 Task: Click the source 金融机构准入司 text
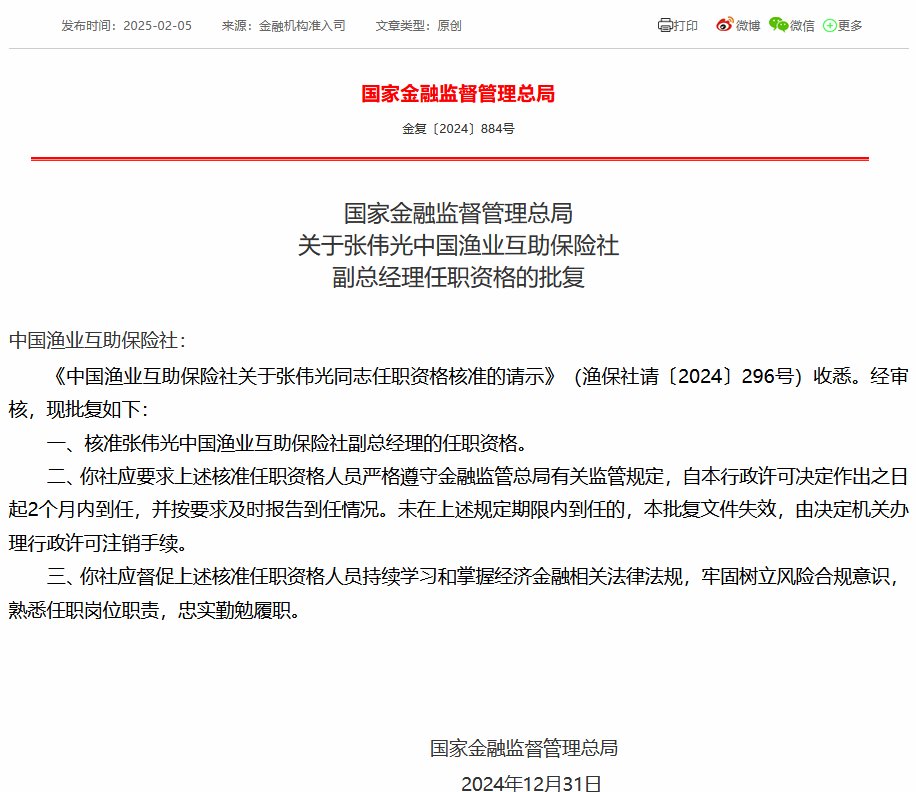(302, 26)
